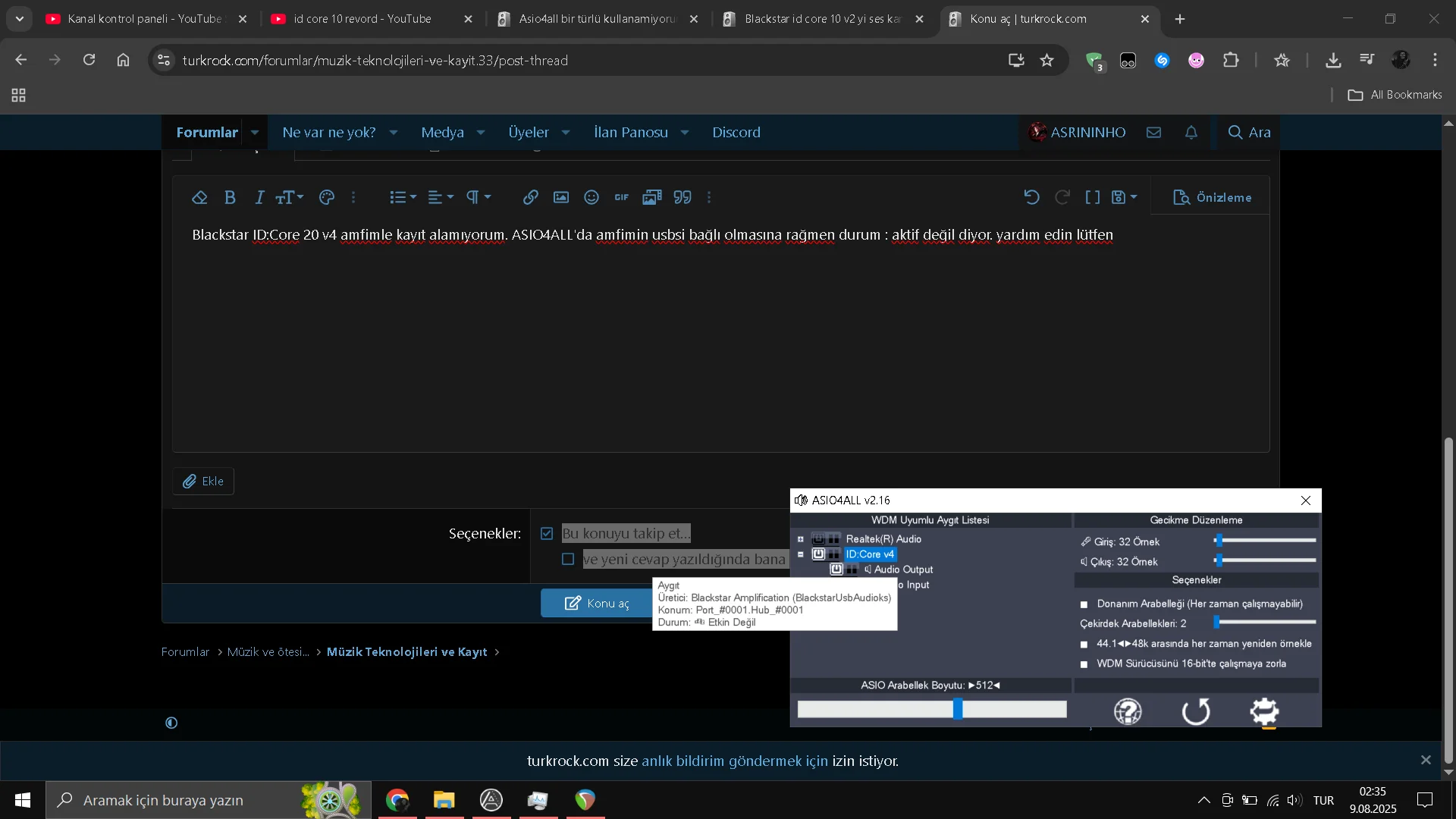The width and height of the screenshot is (1456, 819).
Task: Click the Konu aç submit button
Action: tap(597, 603)
